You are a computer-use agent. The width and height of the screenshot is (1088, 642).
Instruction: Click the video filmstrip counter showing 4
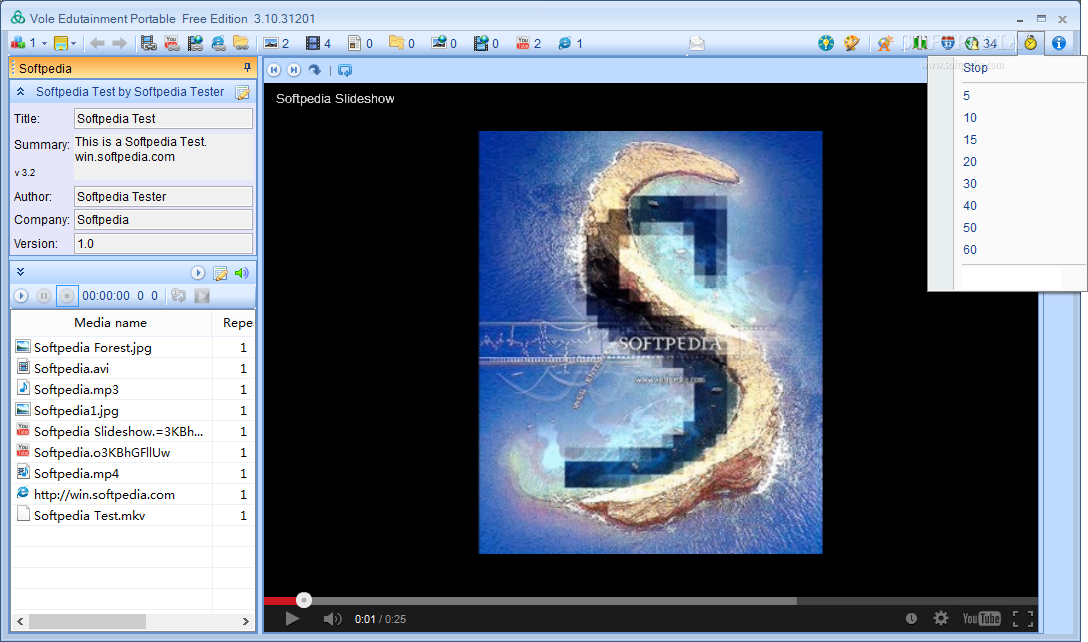318,44
